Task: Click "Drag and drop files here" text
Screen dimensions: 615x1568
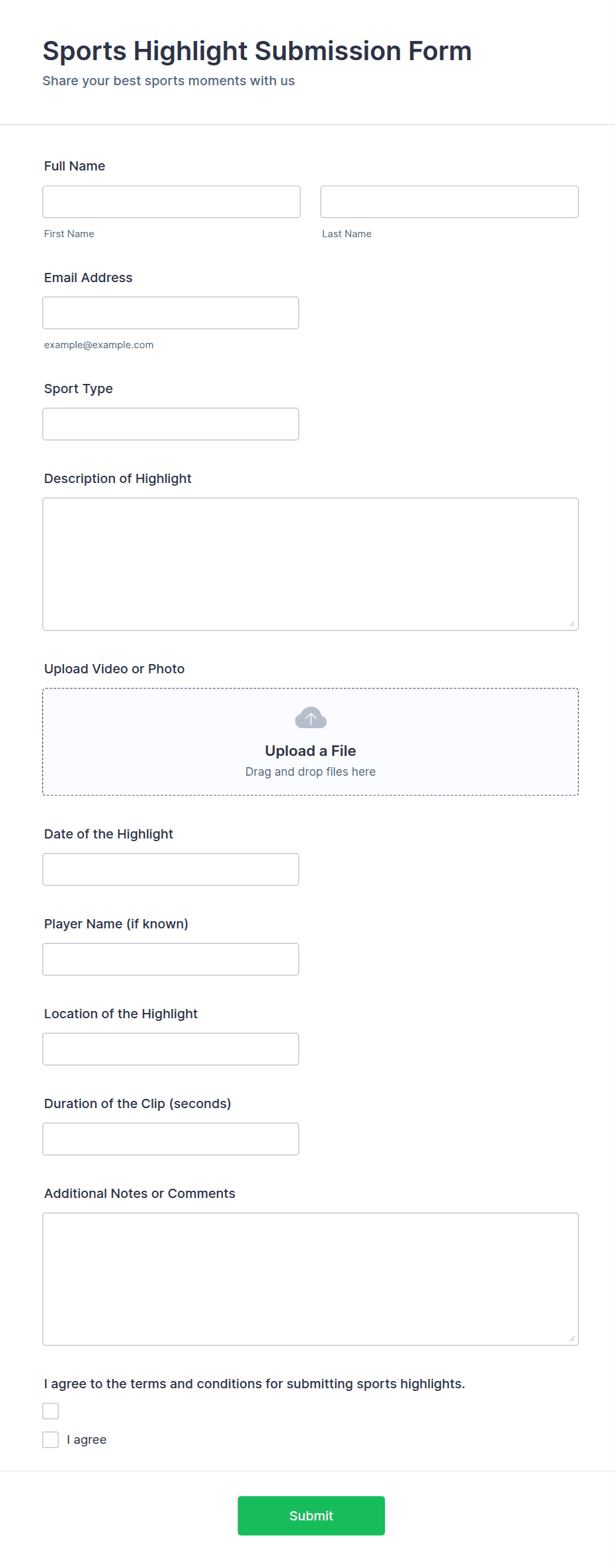Action: pyautogui.click(x=310, y=772)
